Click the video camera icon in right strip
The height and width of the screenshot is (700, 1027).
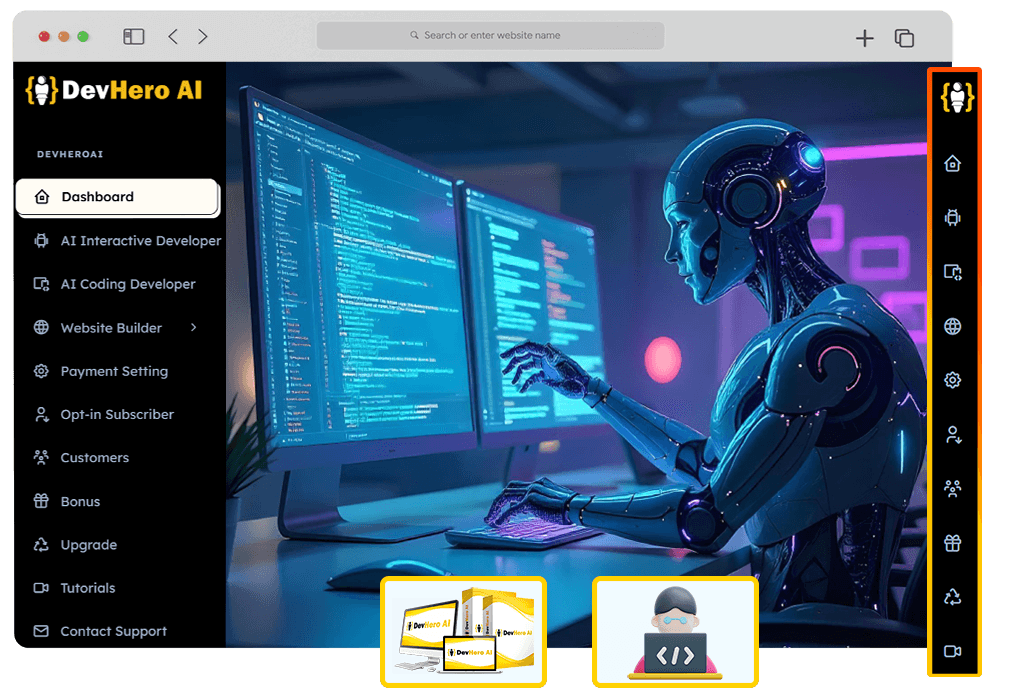pyautogui.click(x=953, y=651)
